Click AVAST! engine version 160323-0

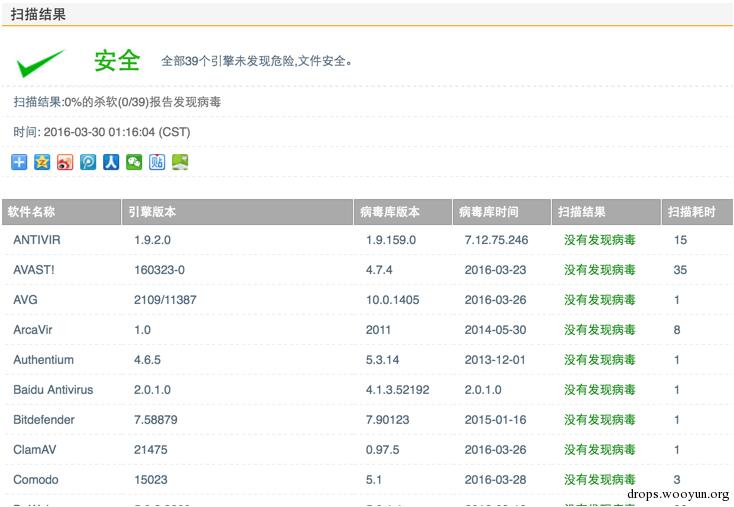tap(160, 270)
